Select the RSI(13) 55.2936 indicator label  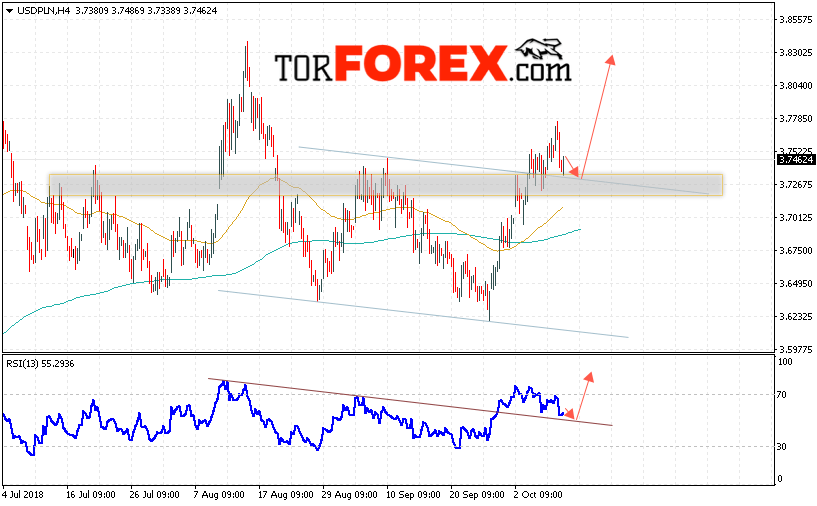(40, 364)
